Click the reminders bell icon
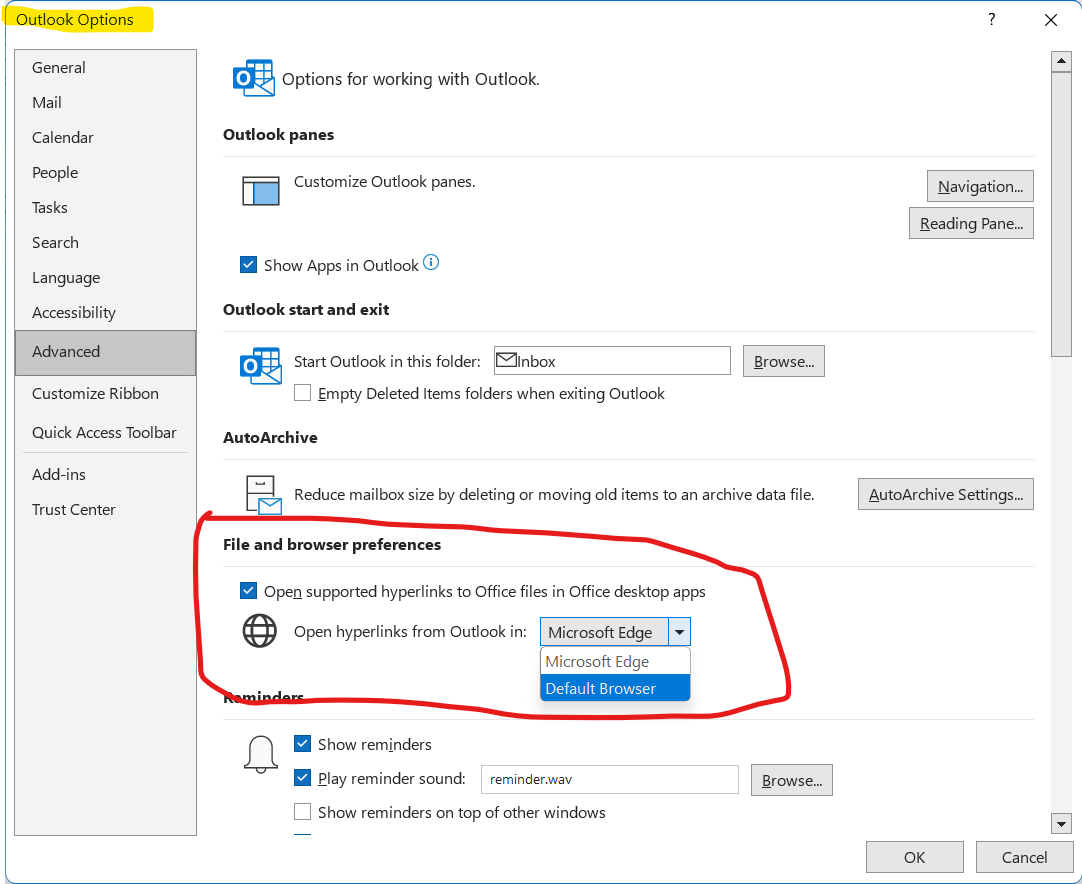This screenshot has height=884, width=1082. [261, 754]
